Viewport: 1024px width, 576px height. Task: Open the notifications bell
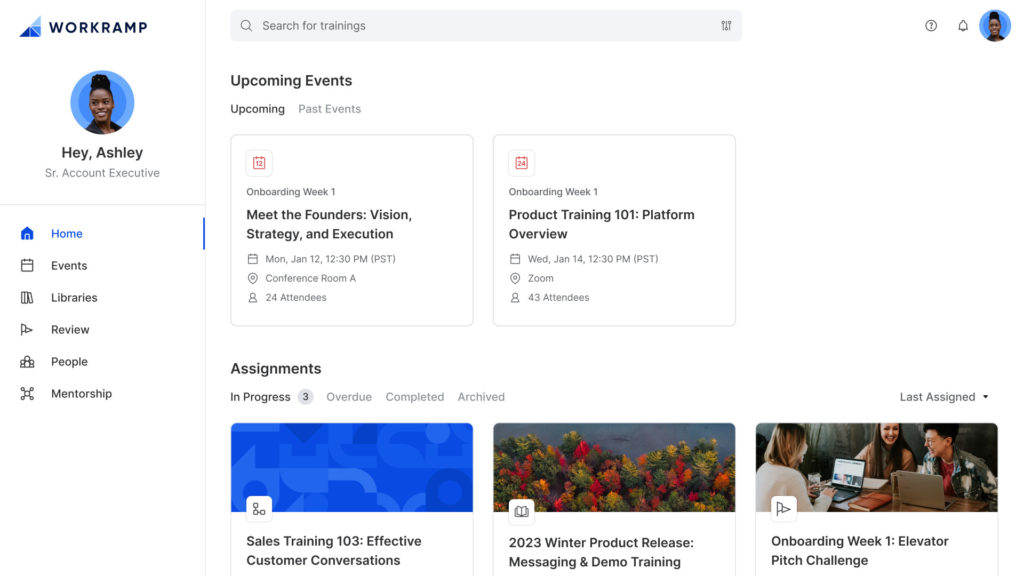click(963, 25)
